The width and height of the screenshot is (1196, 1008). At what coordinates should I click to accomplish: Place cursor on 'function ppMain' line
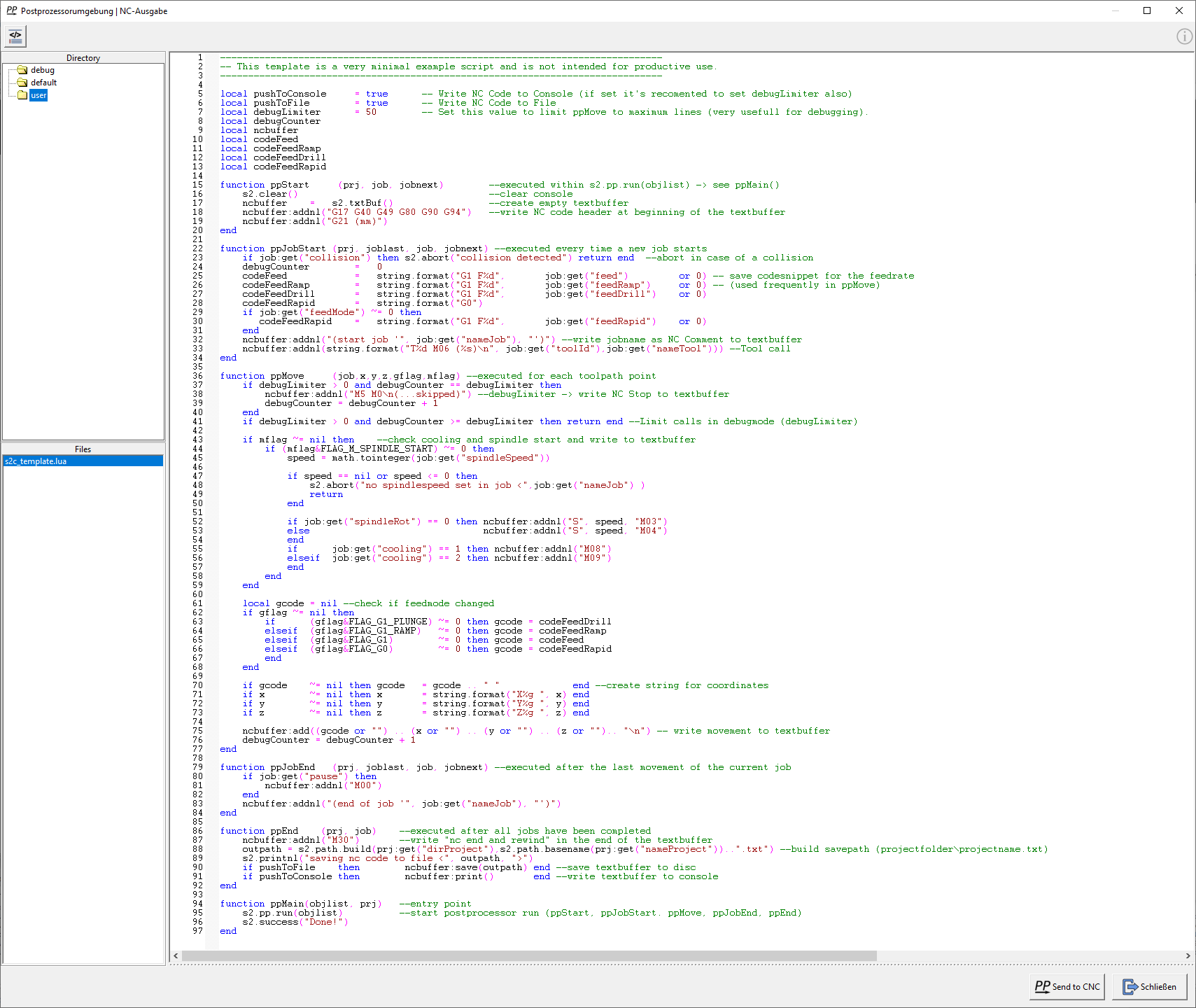tap(346, 904)
